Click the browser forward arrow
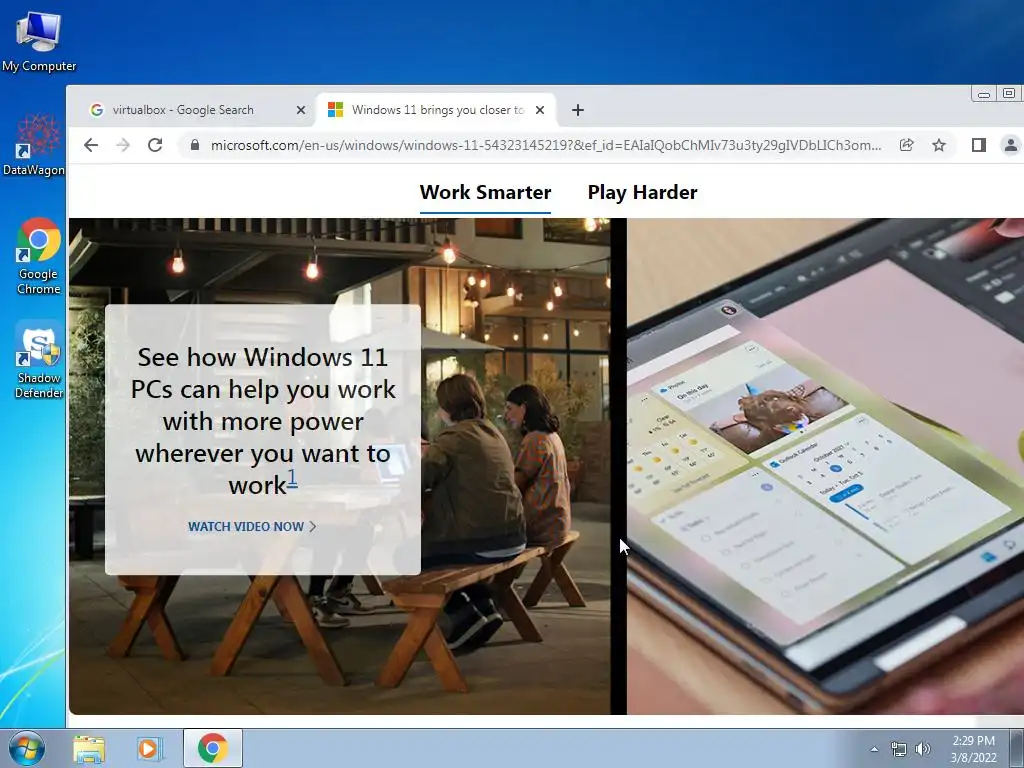This screenshot has width=1024, height=768. click(x=123, y=145)
